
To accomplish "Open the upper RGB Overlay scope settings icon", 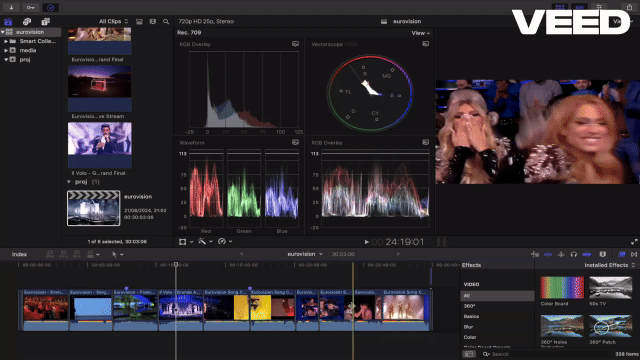I will [295, 44].
